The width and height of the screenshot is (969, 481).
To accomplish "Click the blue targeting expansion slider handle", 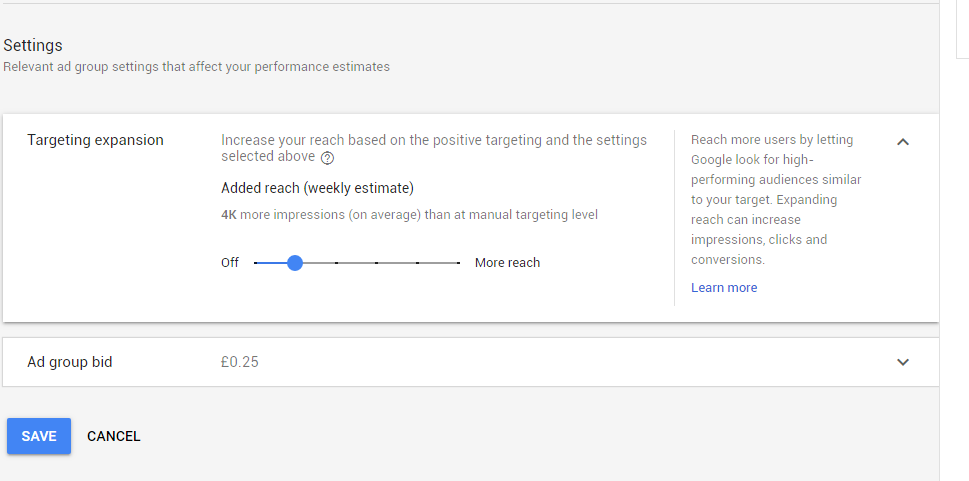I will pyautogui.click(x=295, y=263).
